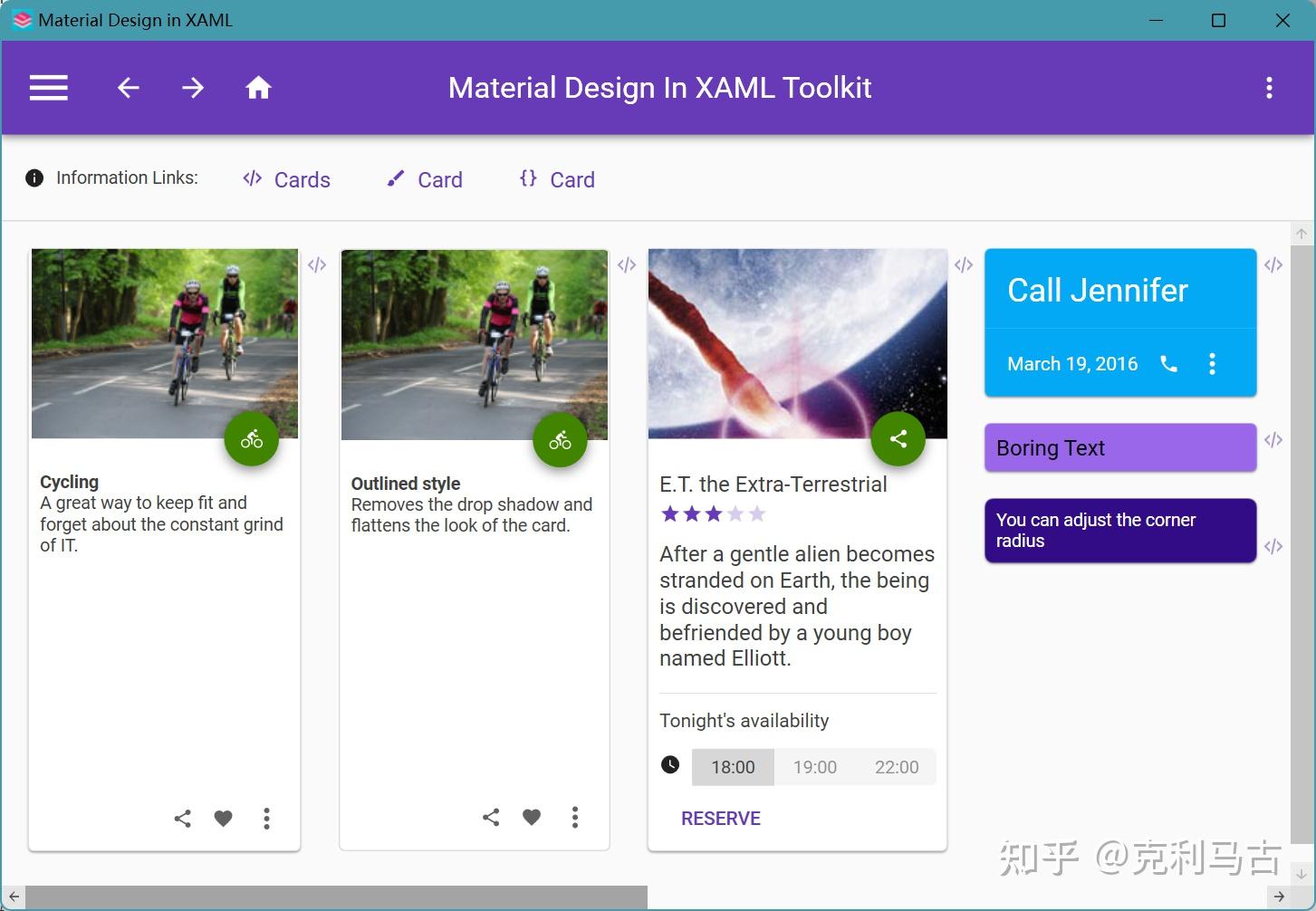
Task: Select the 19:00 time slot
Action: 814,766
